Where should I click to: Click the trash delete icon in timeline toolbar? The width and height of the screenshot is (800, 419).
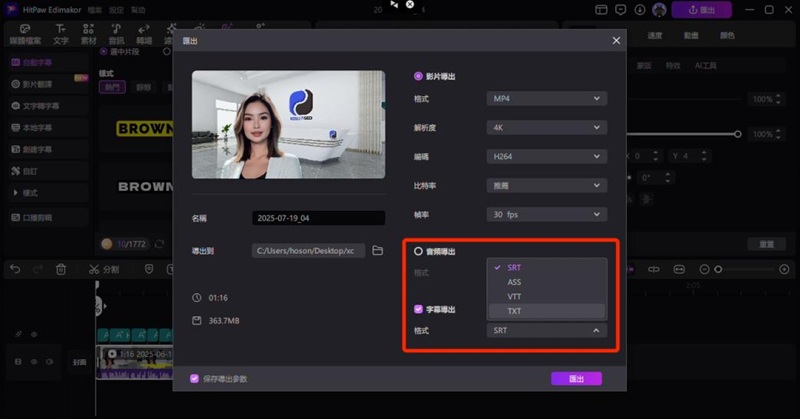[61, 269]
